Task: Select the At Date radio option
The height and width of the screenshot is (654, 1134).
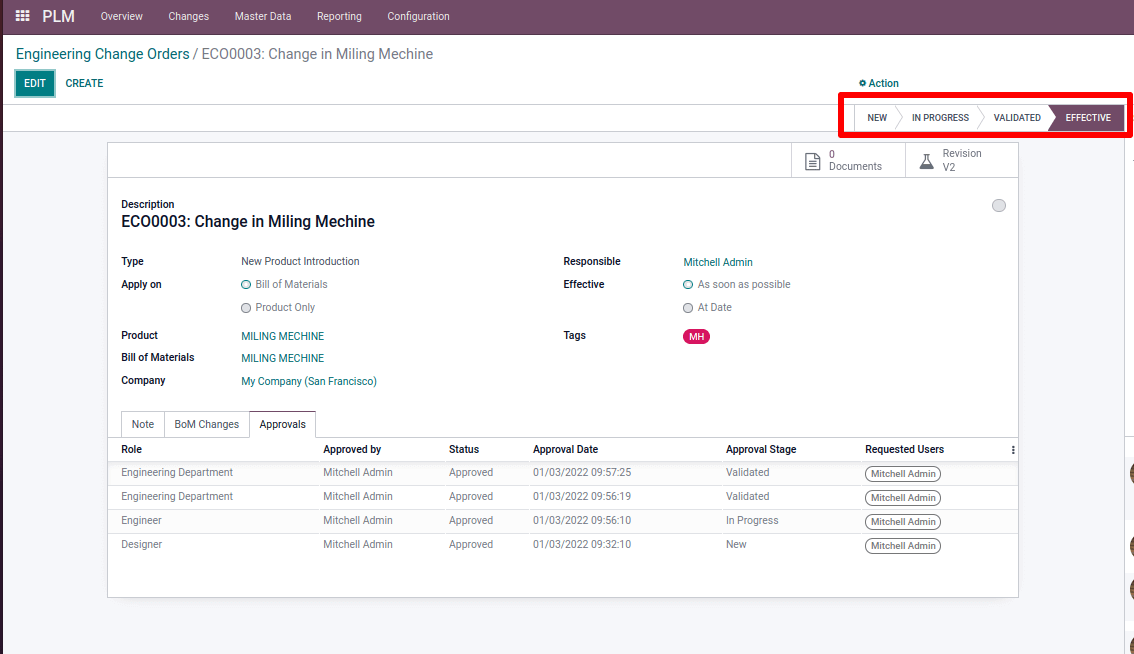Action: 688,307
